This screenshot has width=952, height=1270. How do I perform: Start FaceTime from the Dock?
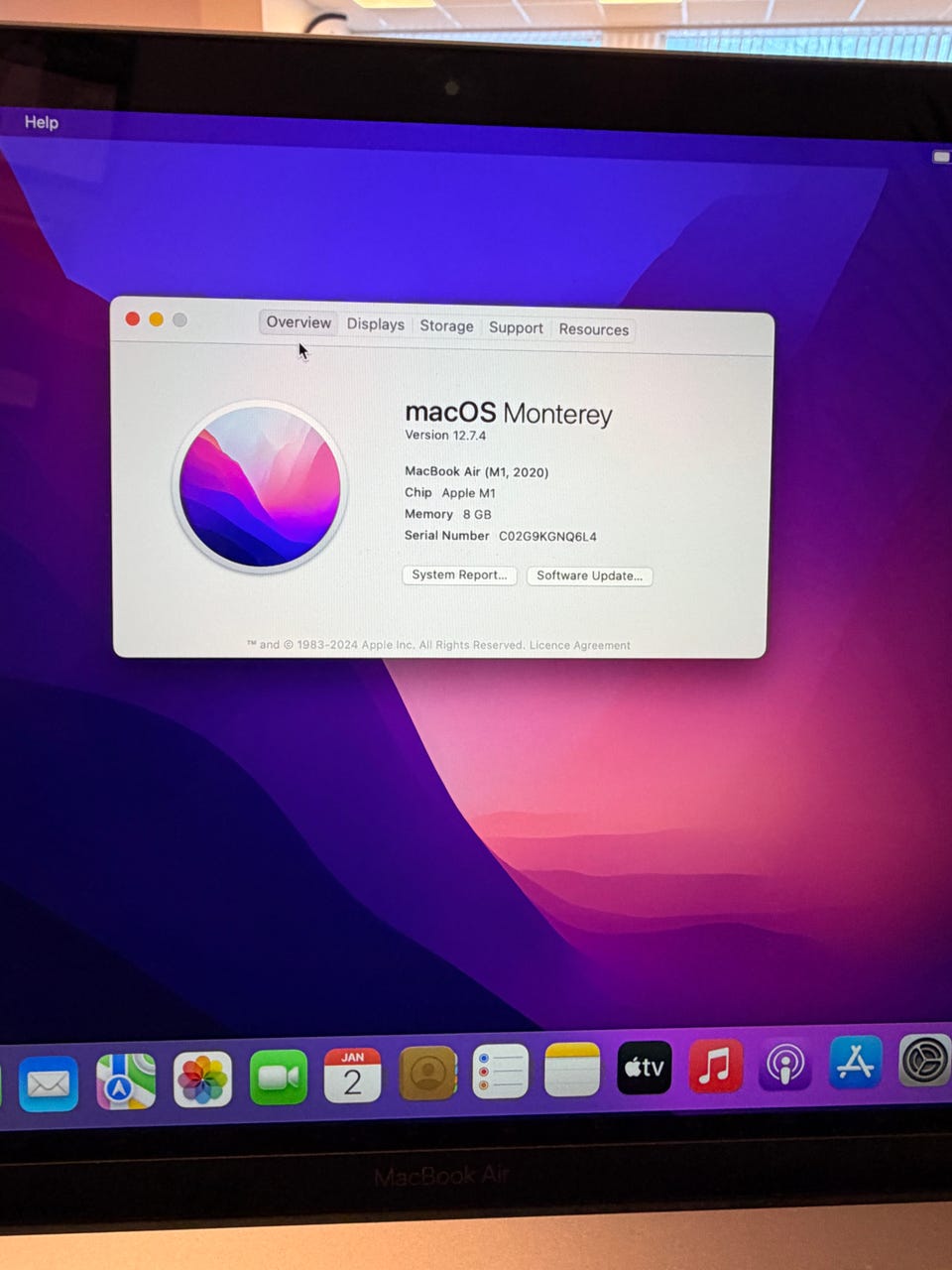pyautogui.click(x=279, y=1078)
